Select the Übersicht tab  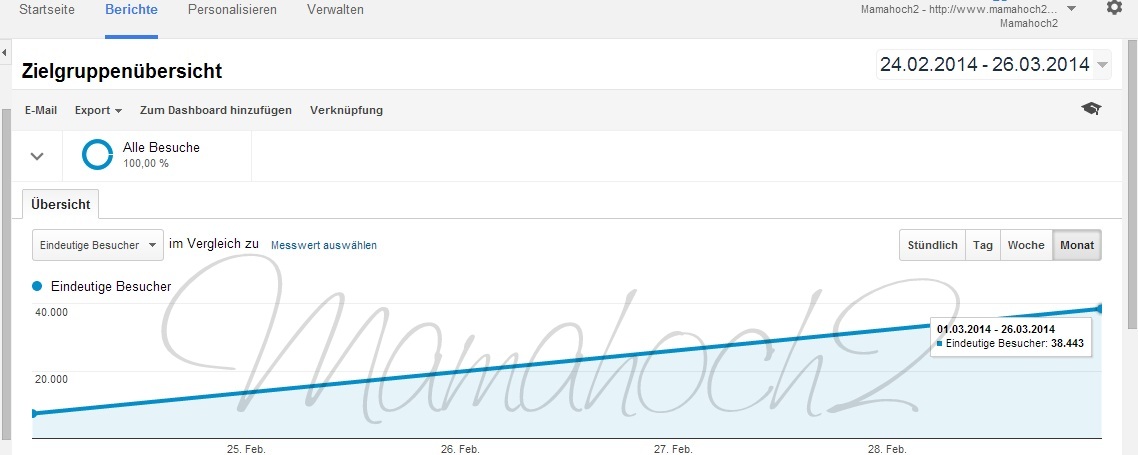coord(60,204)
